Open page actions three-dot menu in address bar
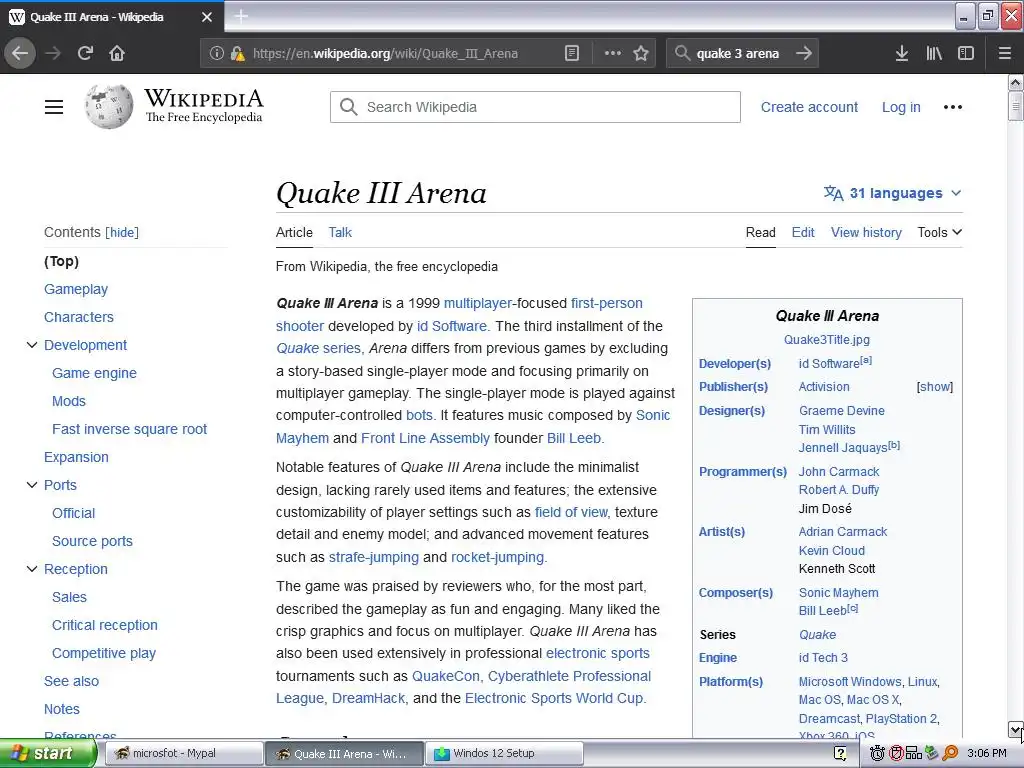The height and width of the screenshot is (768, 1024). click(613, 53)
